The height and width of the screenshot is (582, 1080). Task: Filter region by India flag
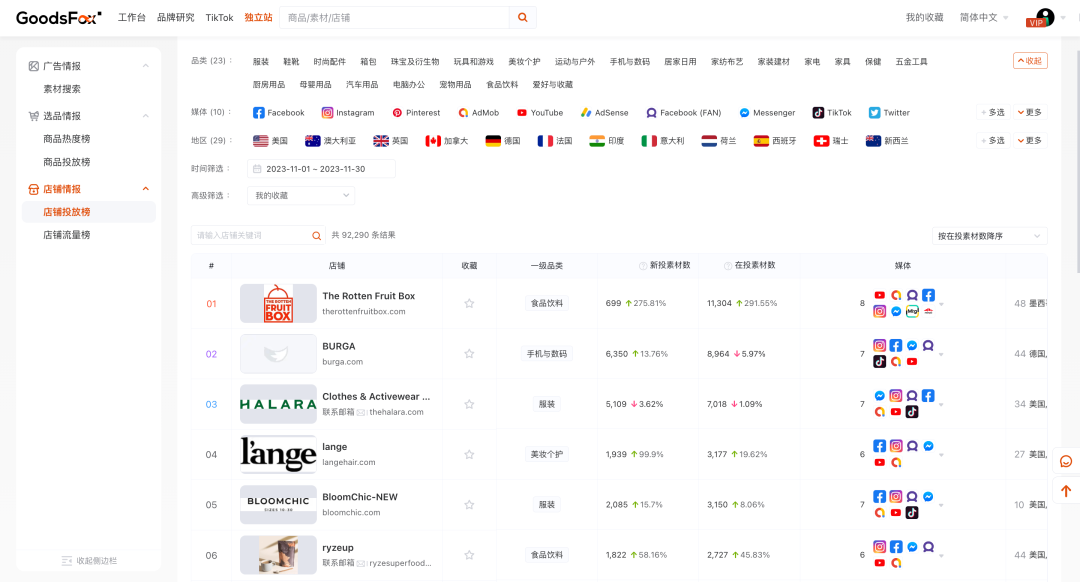[596, 141]
